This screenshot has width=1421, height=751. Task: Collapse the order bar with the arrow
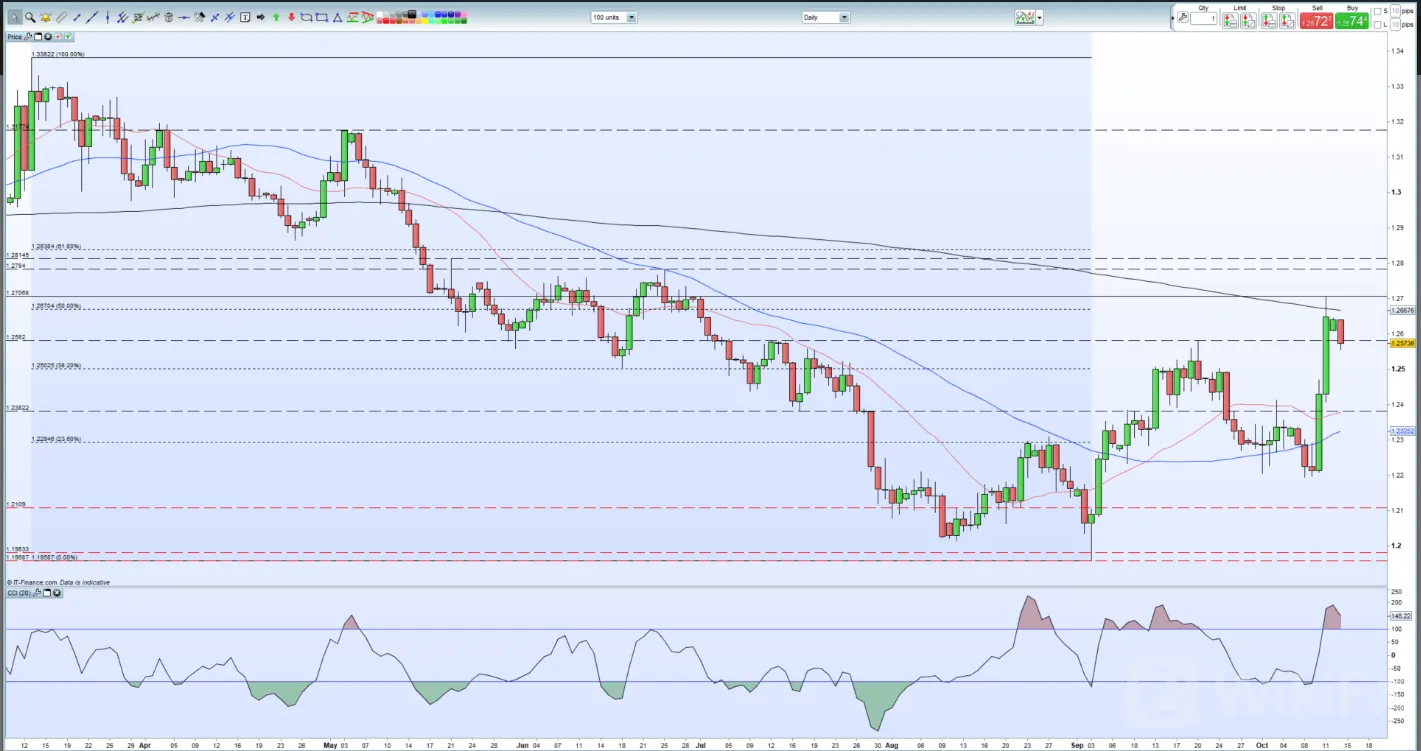tap(1173, 18)
